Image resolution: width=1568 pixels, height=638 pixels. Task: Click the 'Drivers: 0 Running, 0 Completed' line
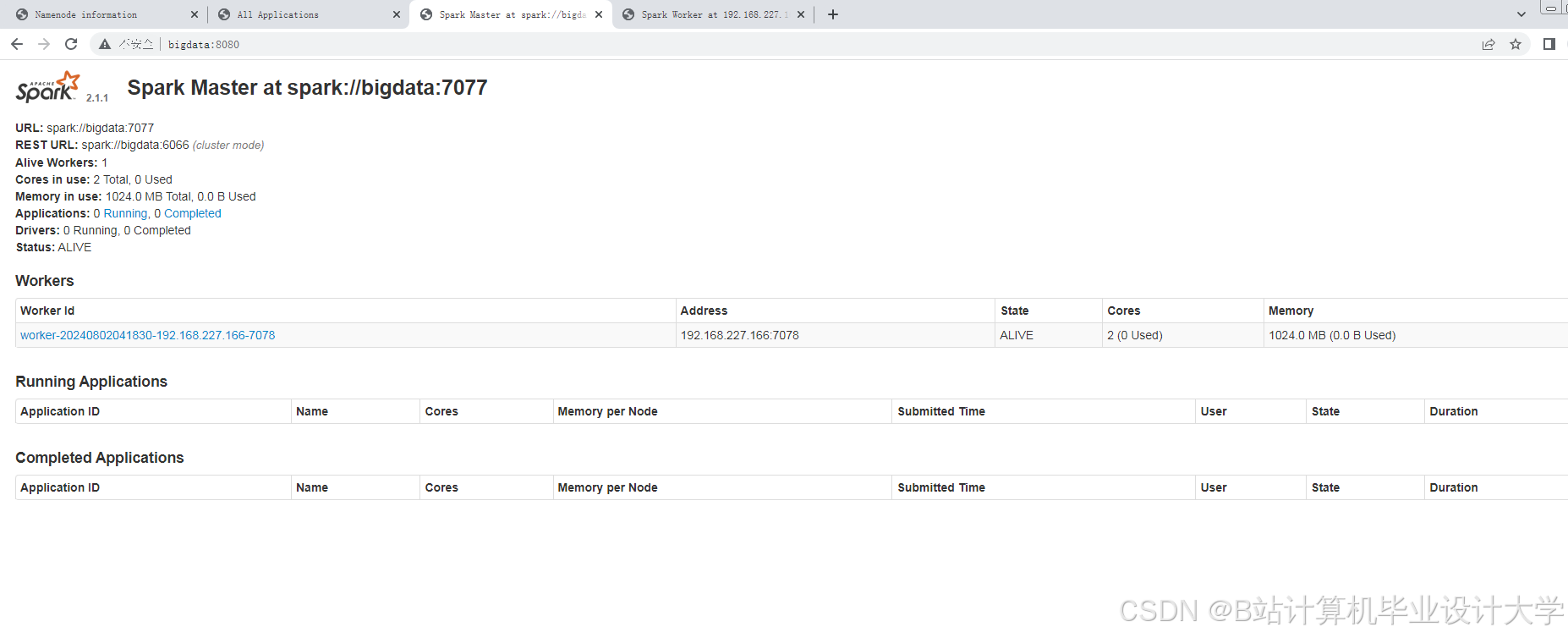coord(103,230)
